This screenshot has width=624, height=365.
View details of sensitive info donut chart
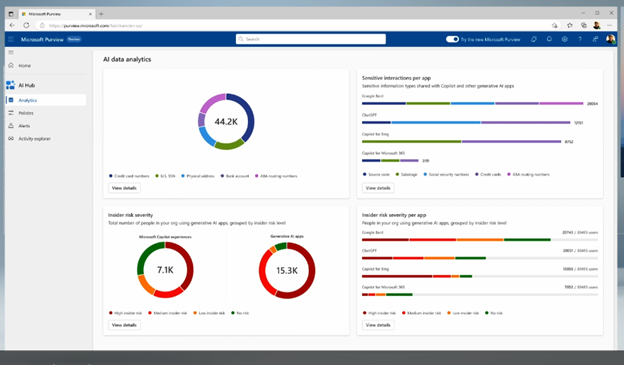[x=124, y=188]
